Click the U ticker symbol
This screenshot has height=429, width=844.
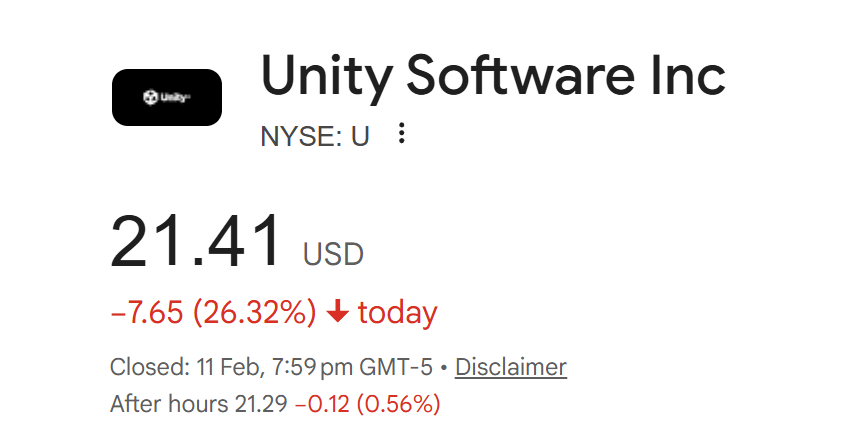click(360, 136)
